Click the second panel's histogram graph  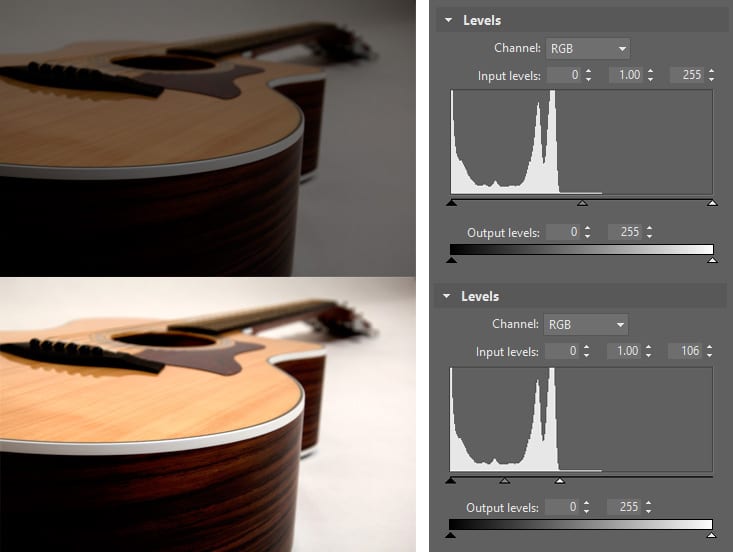581,419
